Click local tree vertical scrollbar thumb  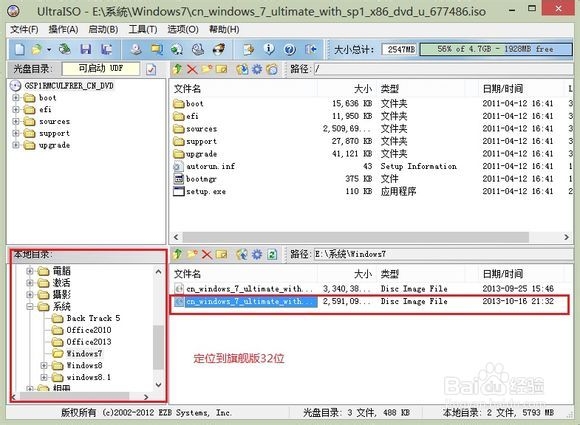tap(158, 347)
